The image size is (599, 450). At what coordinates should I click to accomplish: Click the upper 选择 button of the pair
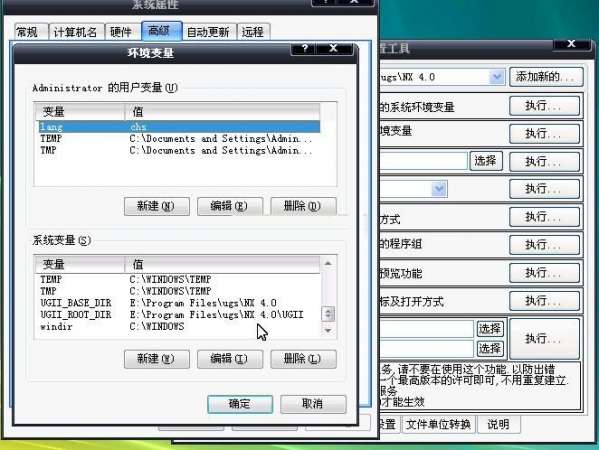tap(490, 329)
